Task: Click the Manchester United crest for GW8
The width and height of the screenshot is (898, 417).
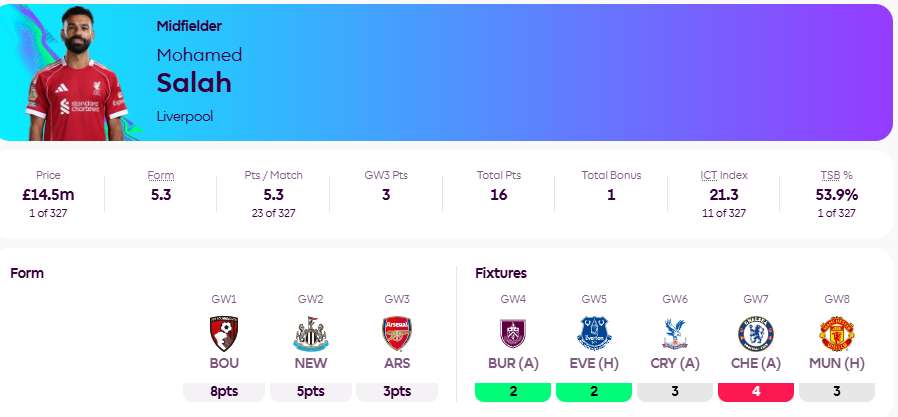Action: click(837, 332)
